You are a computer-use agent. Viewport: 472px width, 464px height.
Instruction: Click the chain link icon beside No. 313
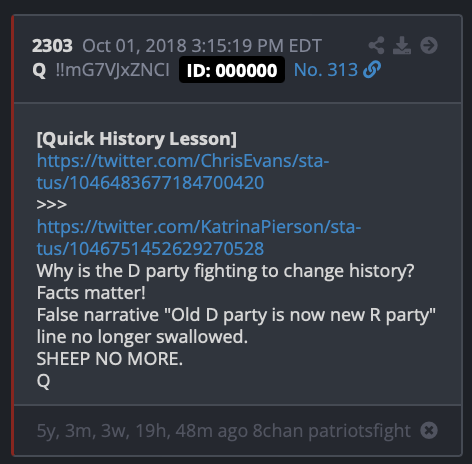tap(372, 70)
